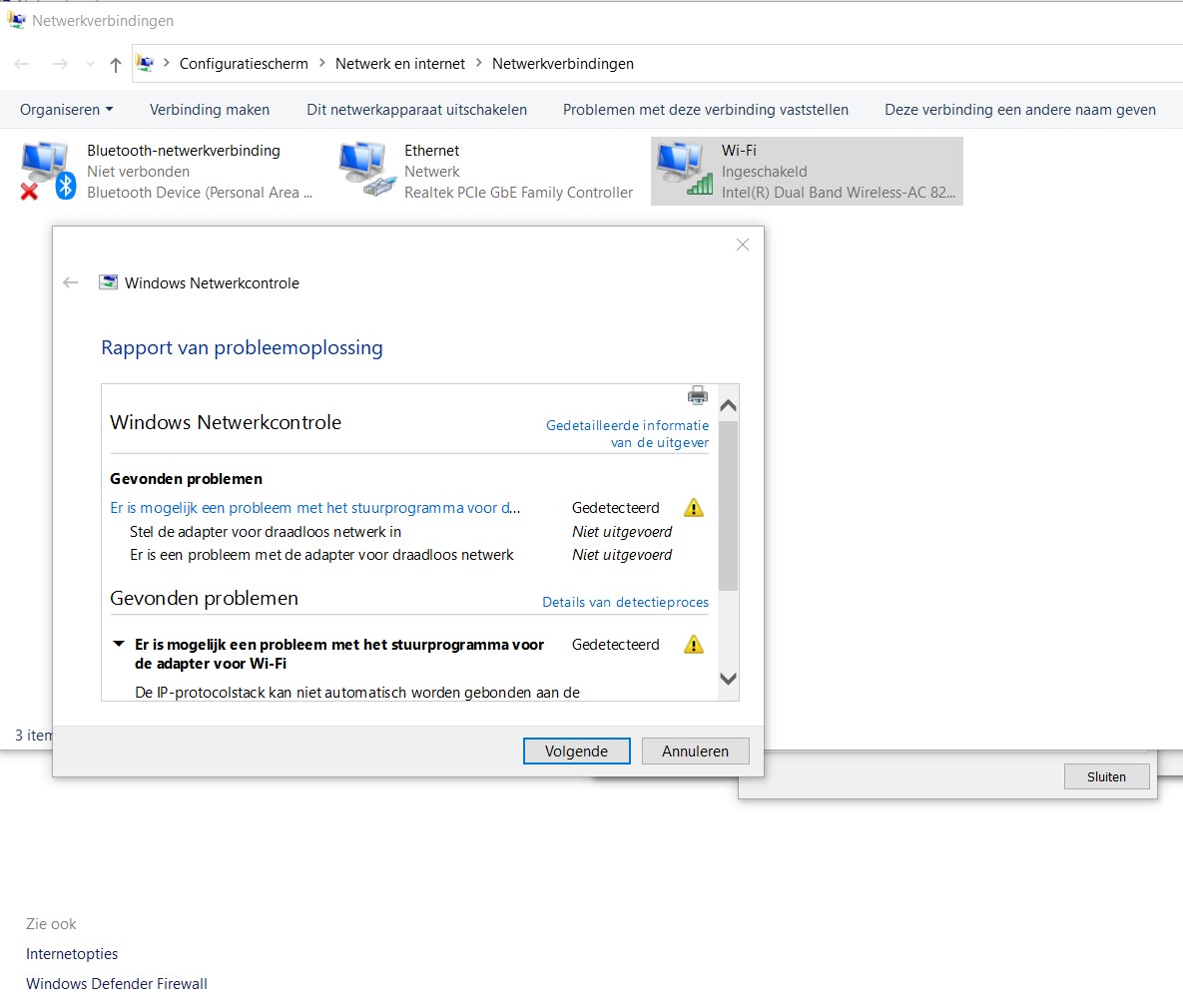The image size is (1183, 1008).
Task: Select 'Stel de adapter voor draadloos netwerk in'
Action: [x=266, y=532]
